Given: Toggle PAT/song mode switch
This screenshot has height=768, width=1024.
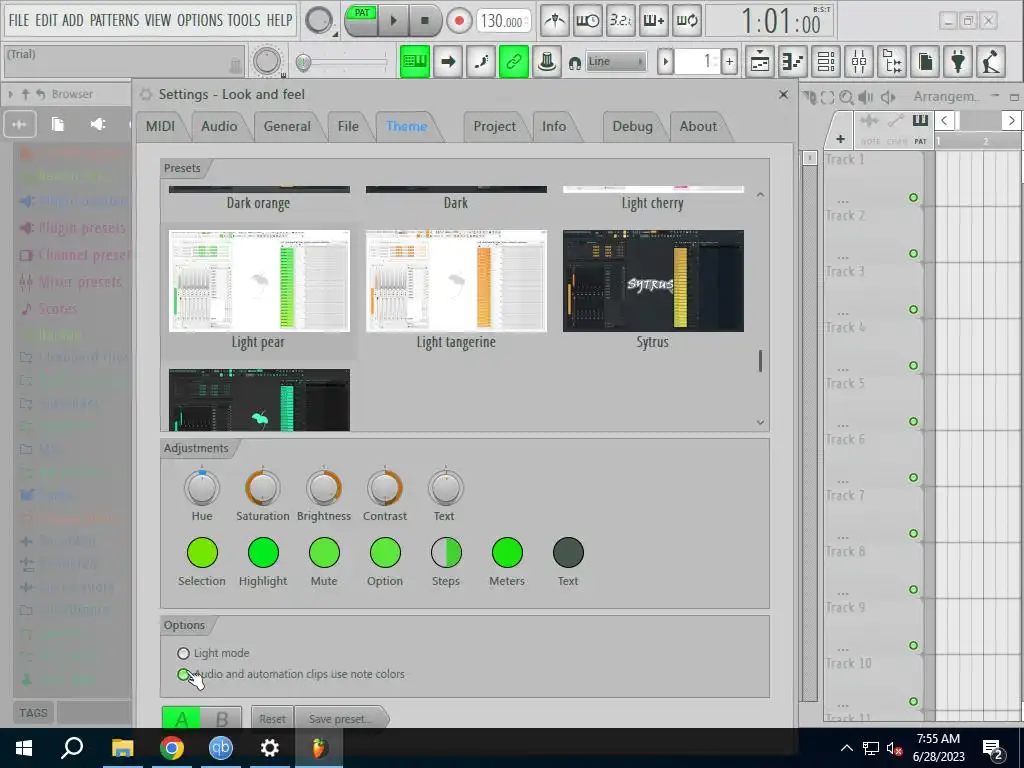Looking at the screenshot, I should [x=362, y=14].
